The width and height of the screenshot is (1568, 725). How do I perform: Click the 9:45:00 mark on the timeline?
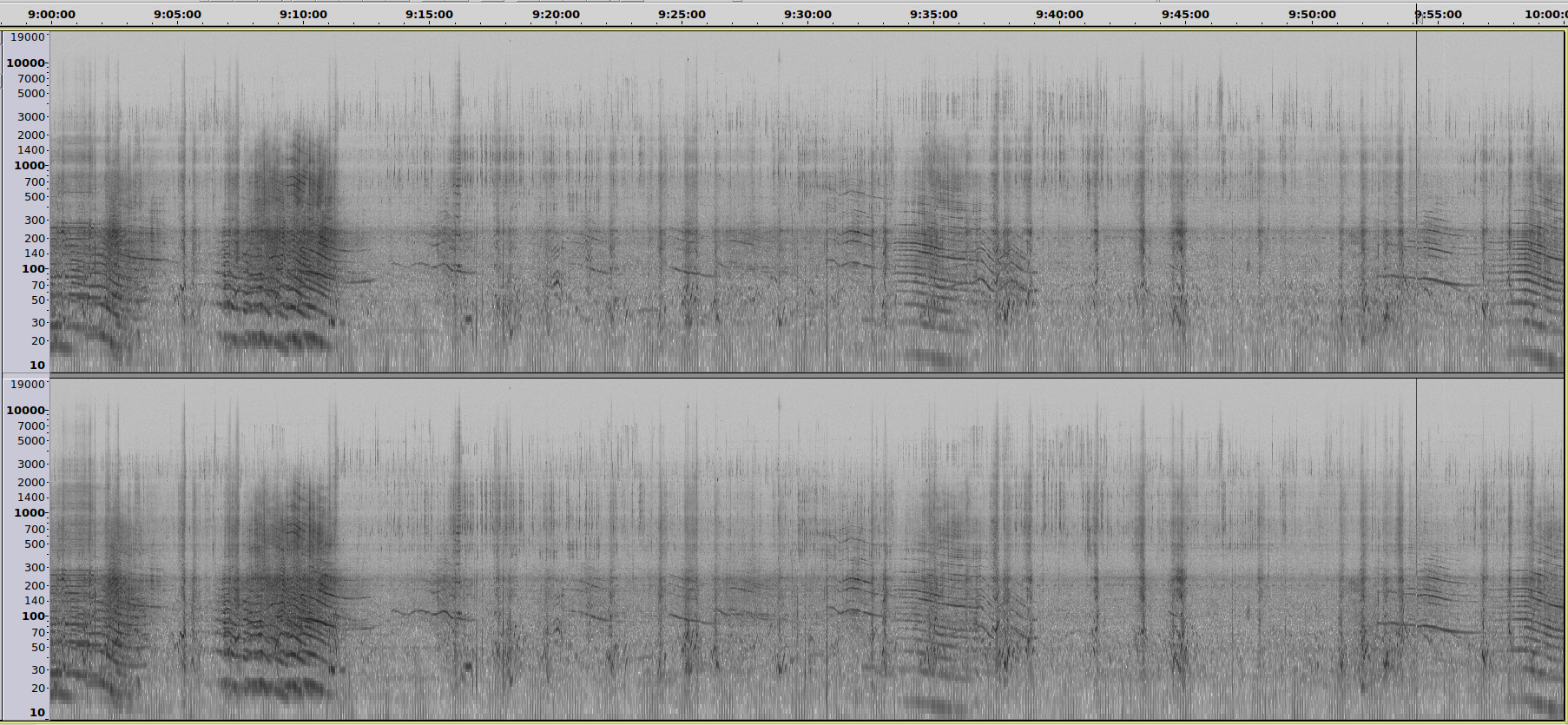(x=1185, y=15)
